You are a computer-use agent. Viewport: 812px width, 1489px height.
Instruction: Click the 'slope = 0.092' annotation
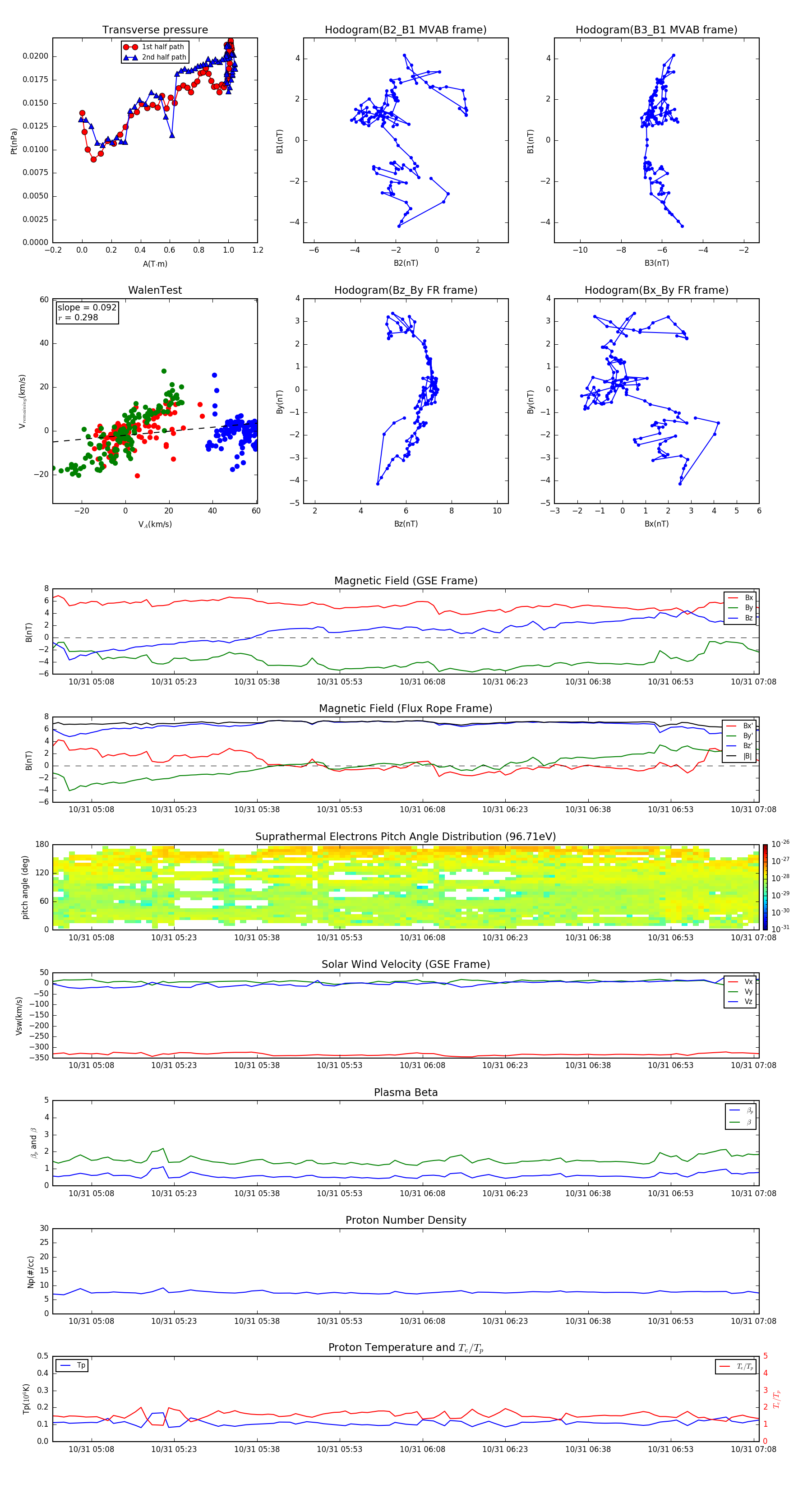pyautogui.click(x=87, y=308)
